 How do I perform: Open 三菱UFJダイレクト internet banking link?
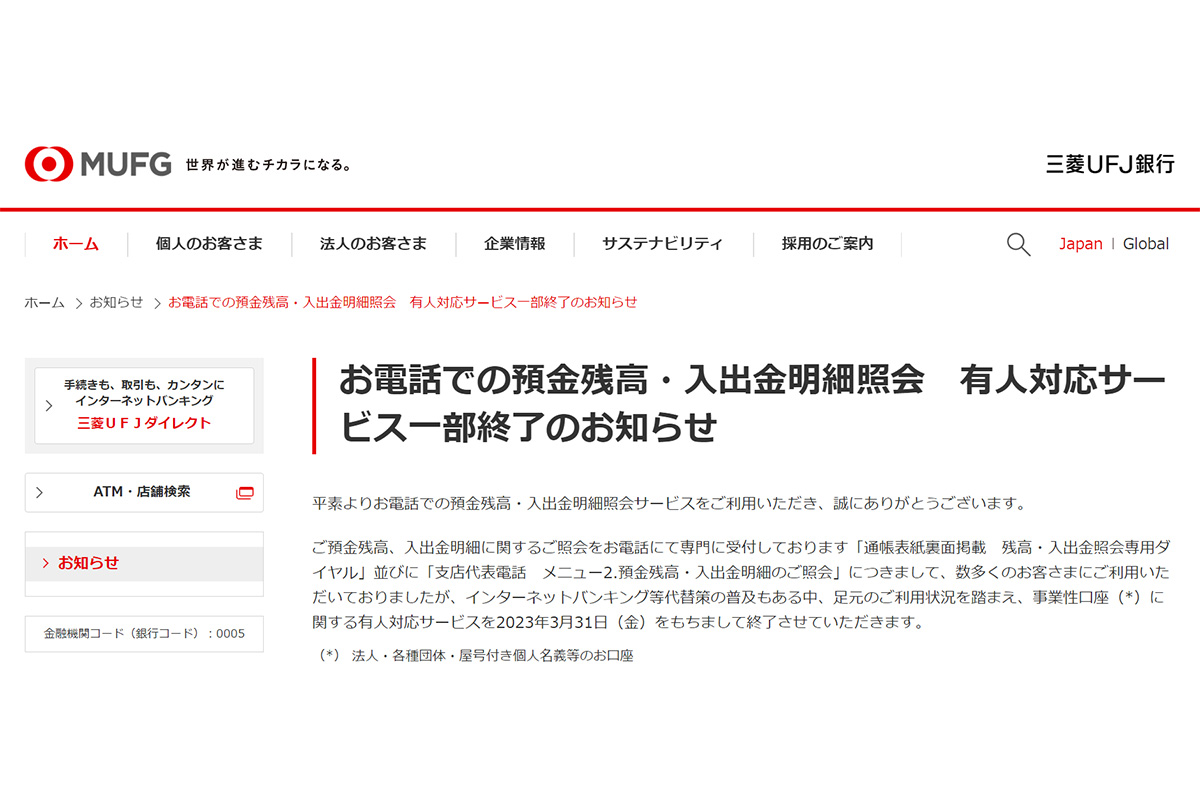[145, 421]
